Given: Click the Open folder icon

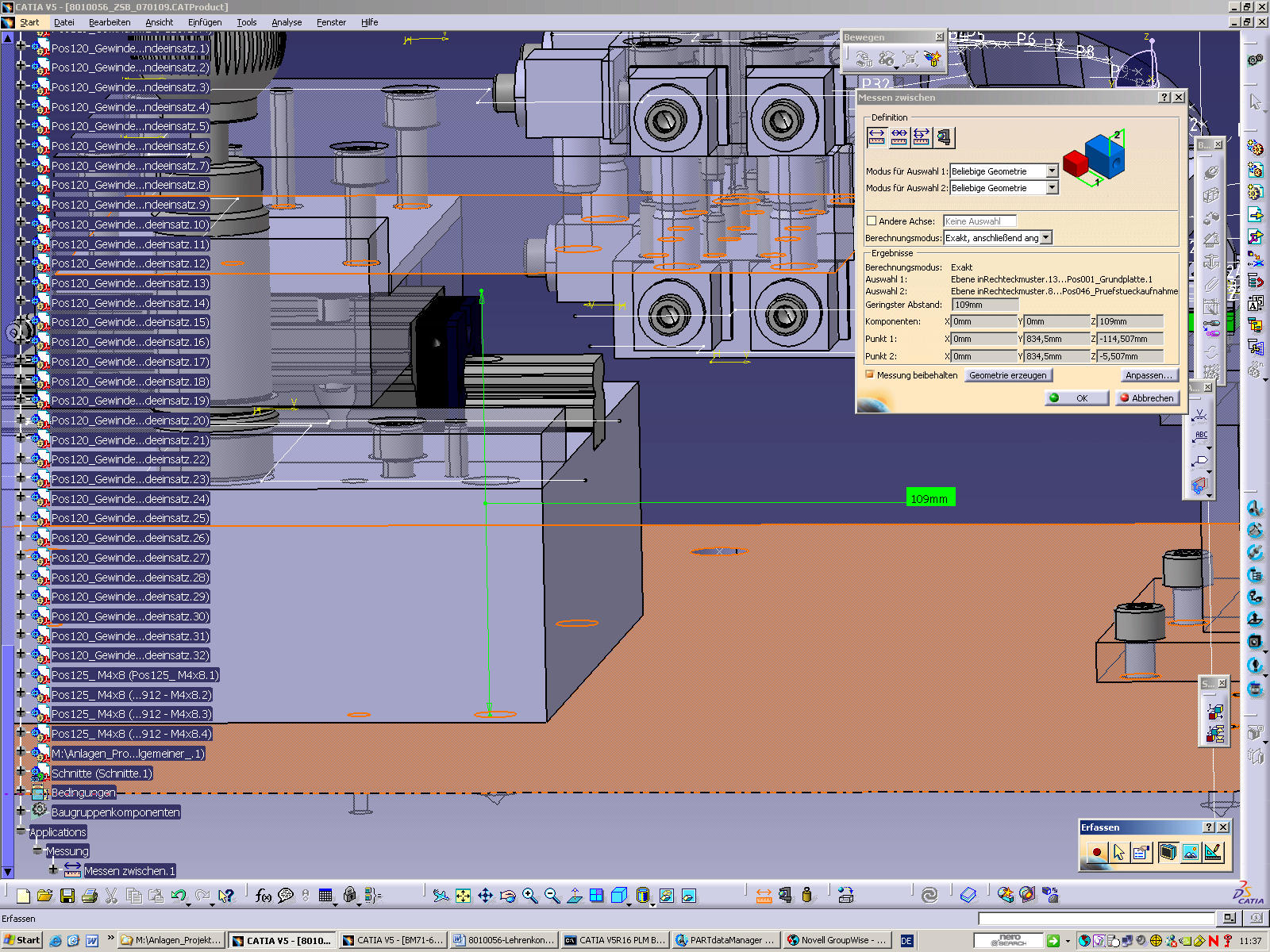Looking at the screenshot, I should click(44, 896).
